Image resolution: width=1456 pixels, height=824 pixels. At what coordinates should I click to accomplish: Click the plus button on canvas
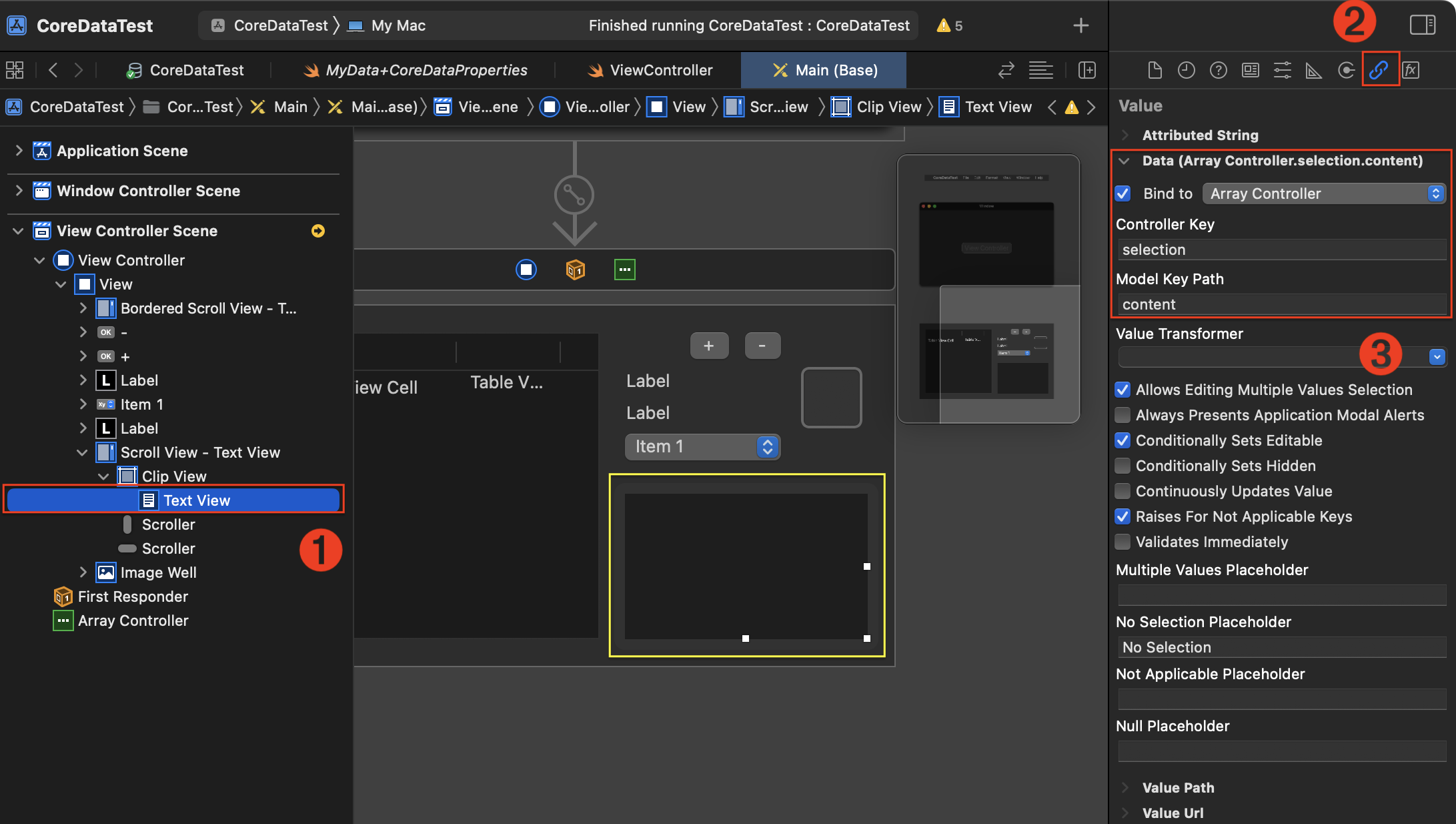point(708,346)
